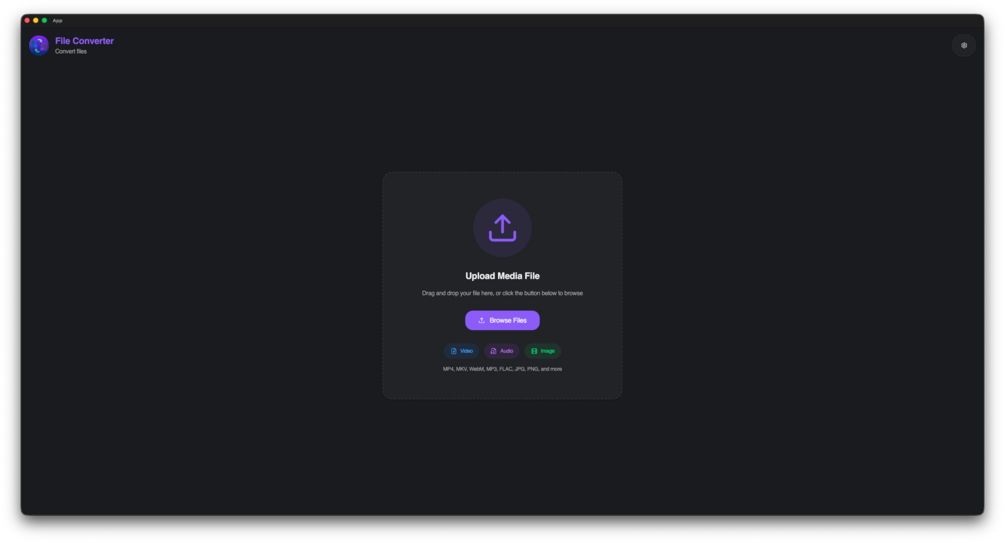Viewport: 1005px width, 543px height.
Task: Click the supported formats list MP4, MKV, WebM
Action: [x=502, y=369]
